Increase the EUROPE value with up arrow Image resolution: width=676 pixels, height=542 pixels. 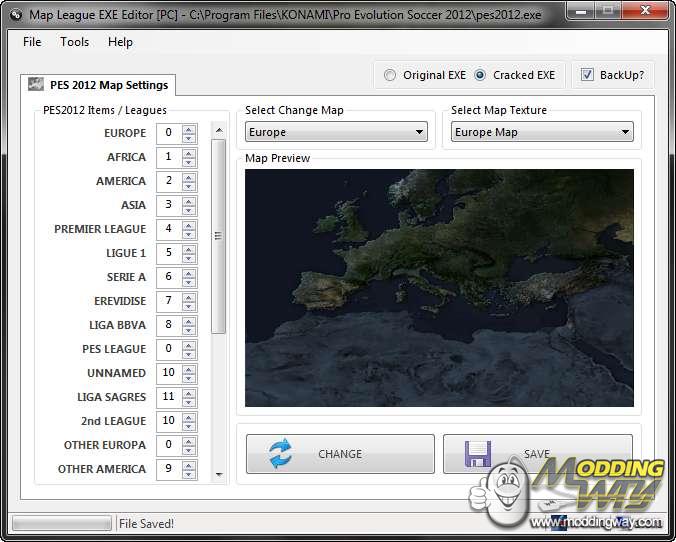point(189,129)
